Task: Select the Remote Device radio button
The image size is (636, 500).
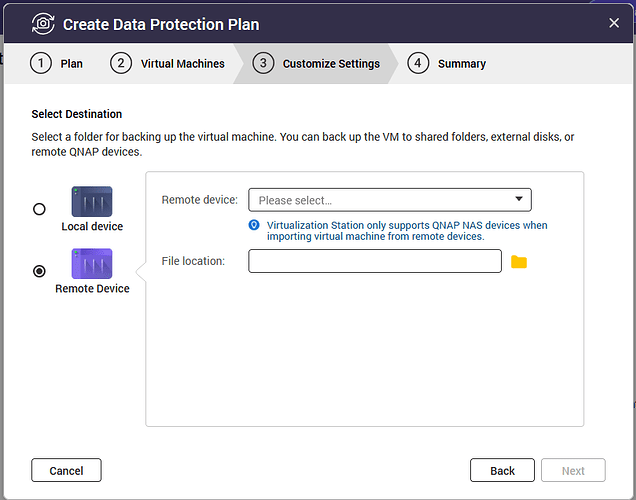Action: [x=39, y=271]
